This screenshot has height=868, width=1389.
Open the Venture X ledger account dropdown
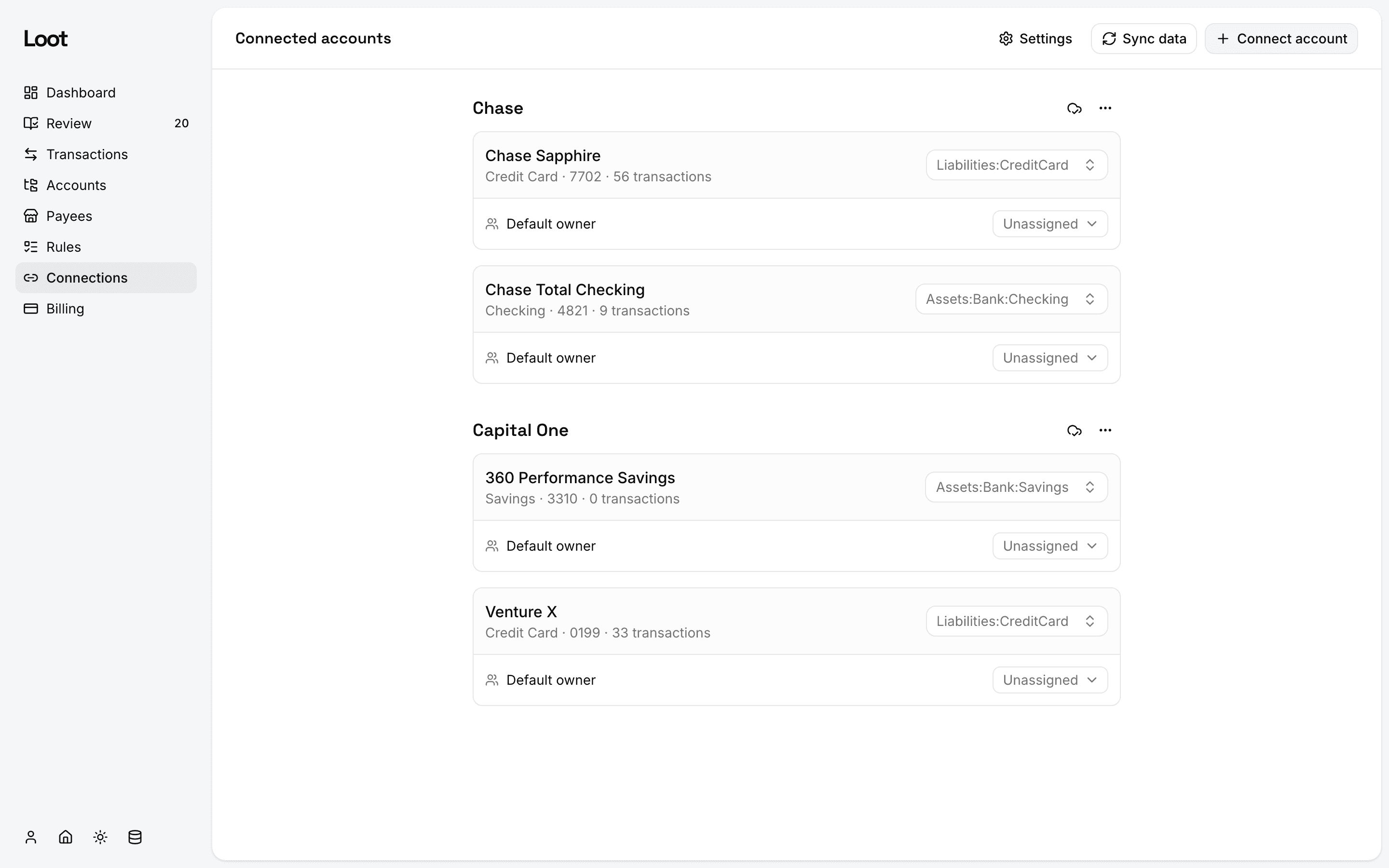pos(1017,621)
